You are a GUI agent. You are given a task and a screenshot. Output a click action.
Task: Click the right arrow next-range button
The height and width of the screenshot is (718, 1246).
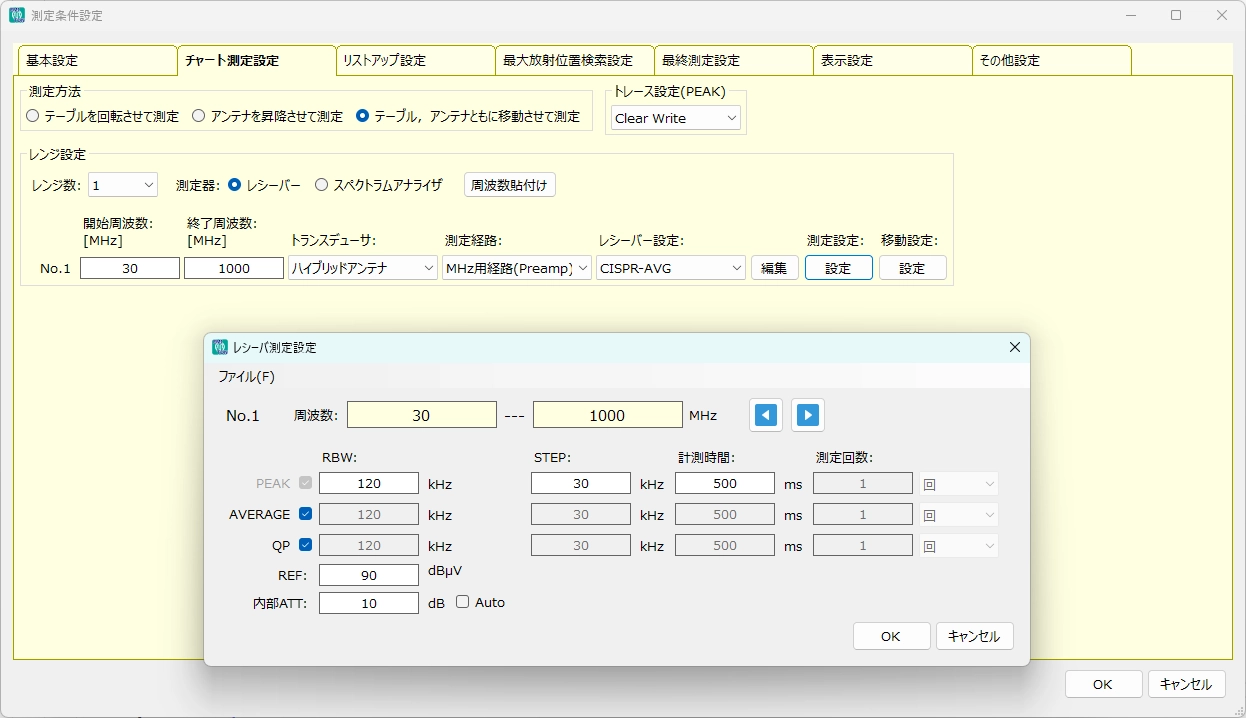coord(808,415)
